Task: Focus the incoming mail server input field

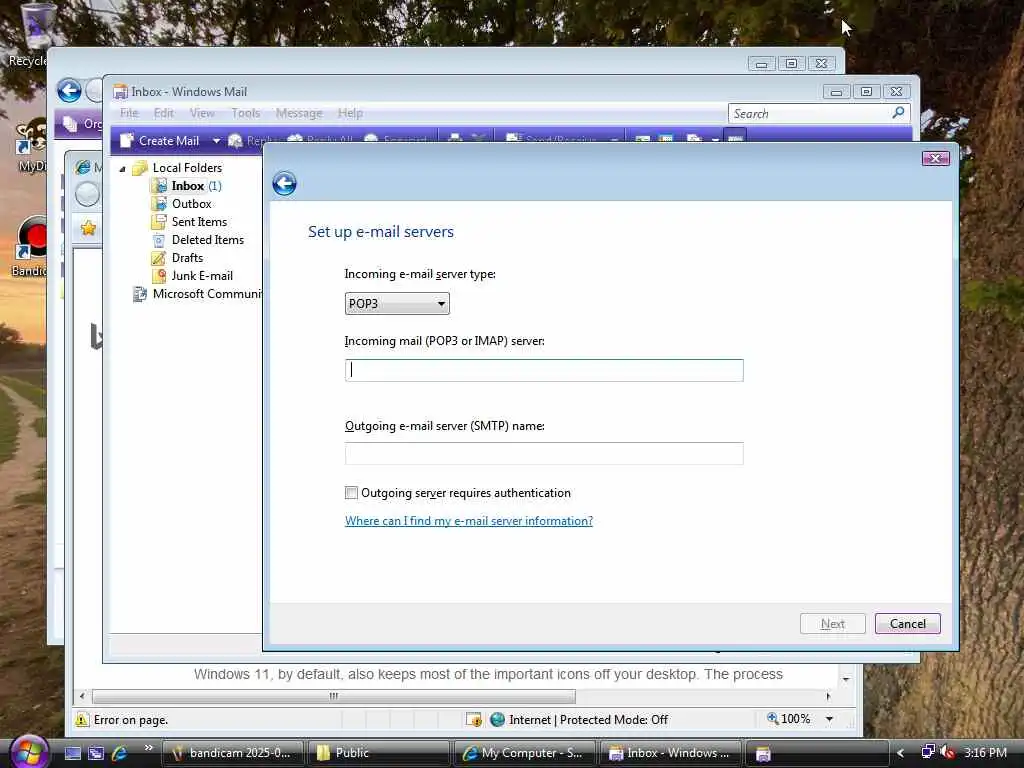Action: click(x=544, y=370)
